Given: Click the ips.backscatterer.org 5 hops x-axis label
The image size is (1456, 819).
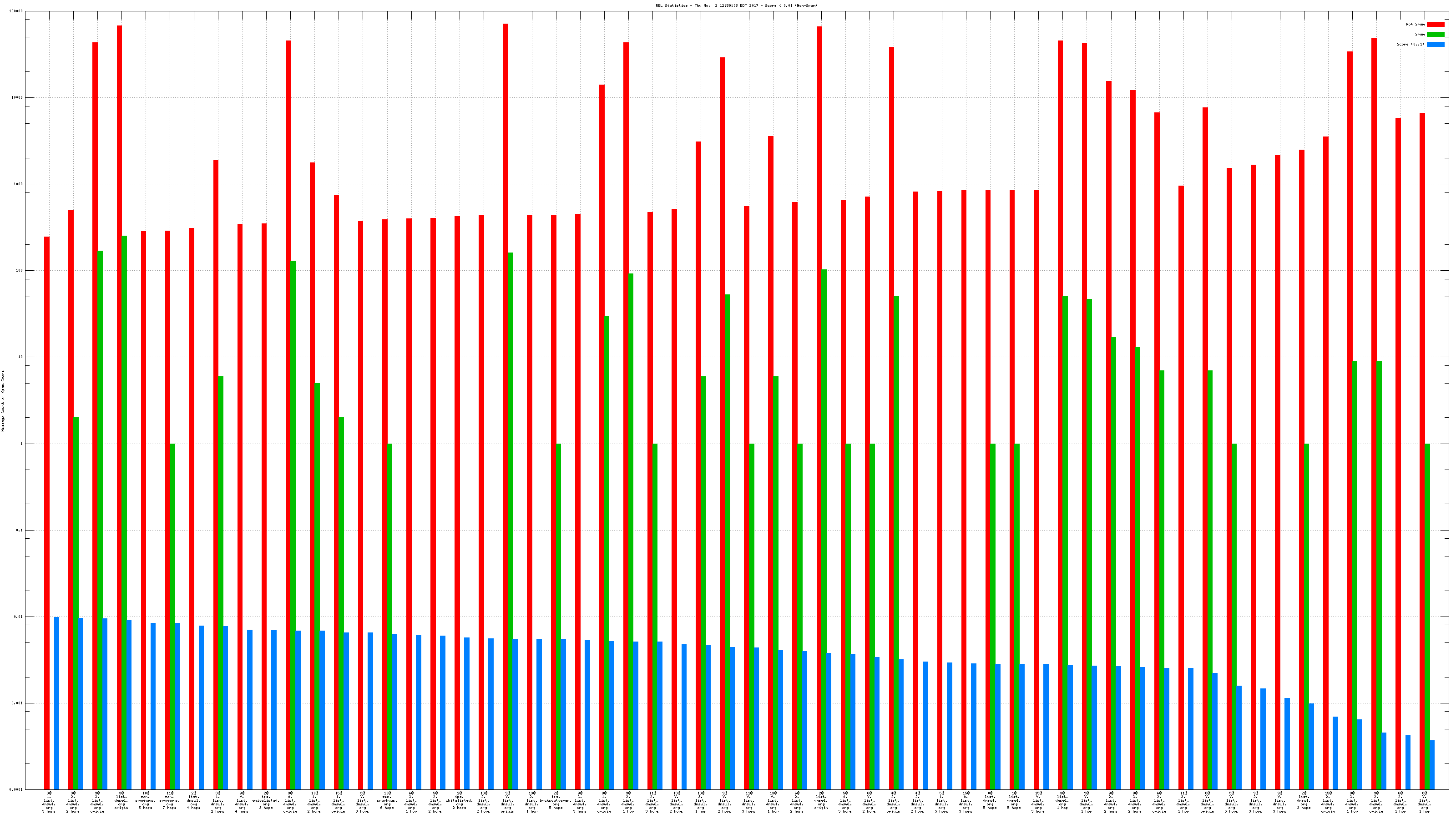Looking at the screenshot, I should pos(556,800).
